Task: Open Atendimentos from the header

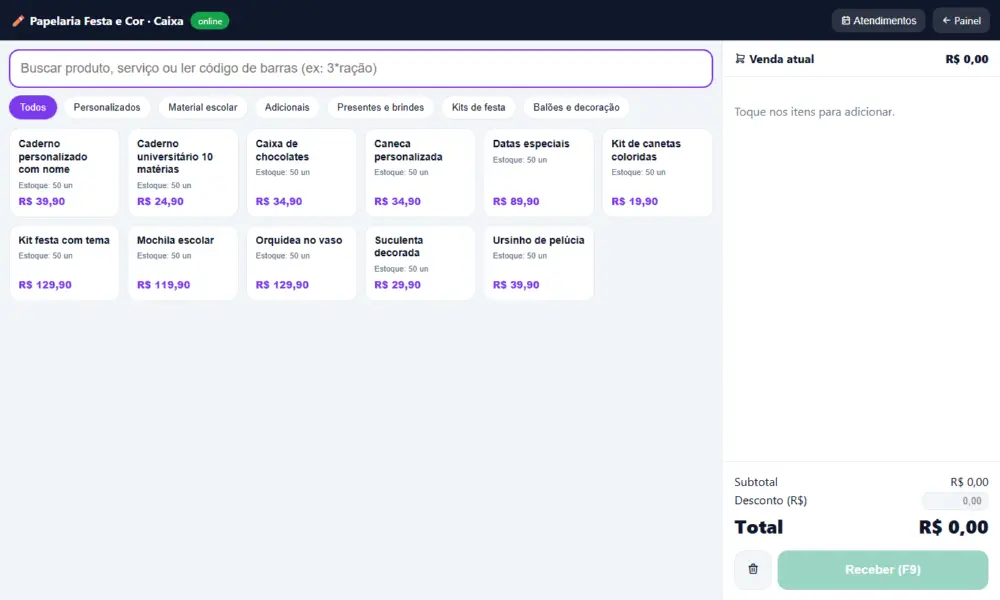Action: pyautogui.click(x=878, y=20)
